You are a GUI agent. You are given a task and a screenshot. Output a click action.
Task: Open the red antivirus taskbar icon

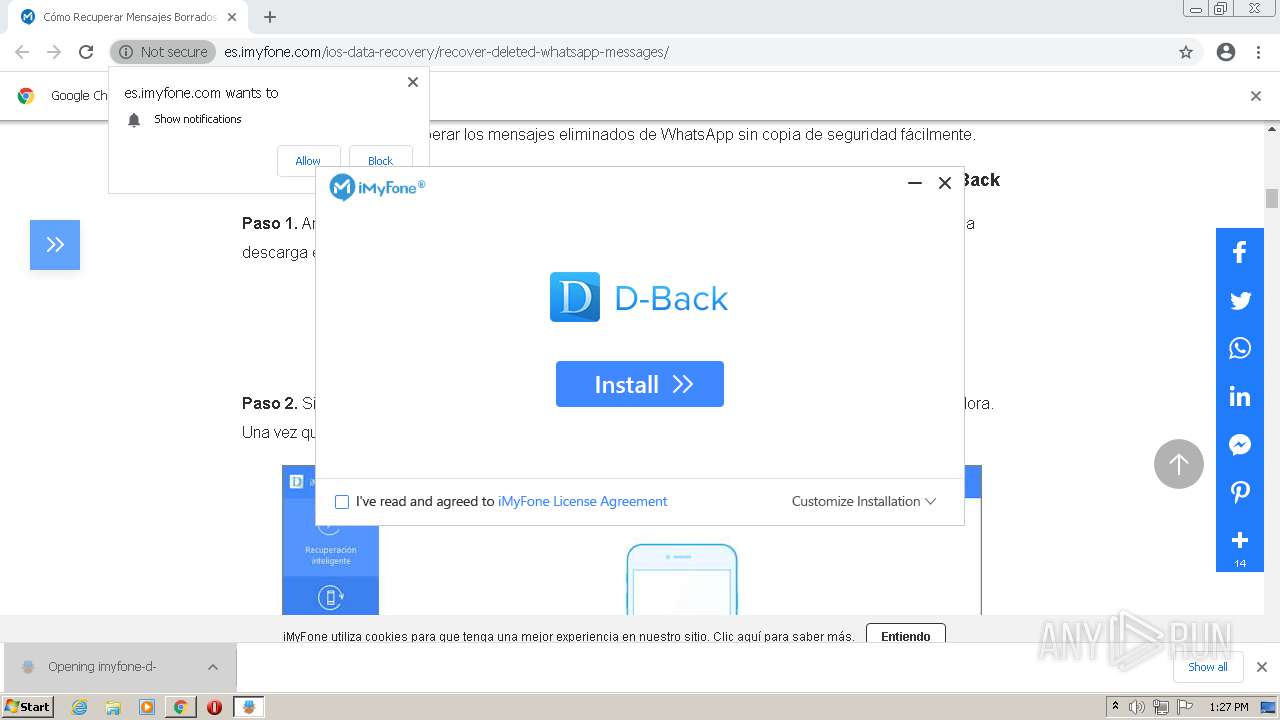click(x=214, y=707)
